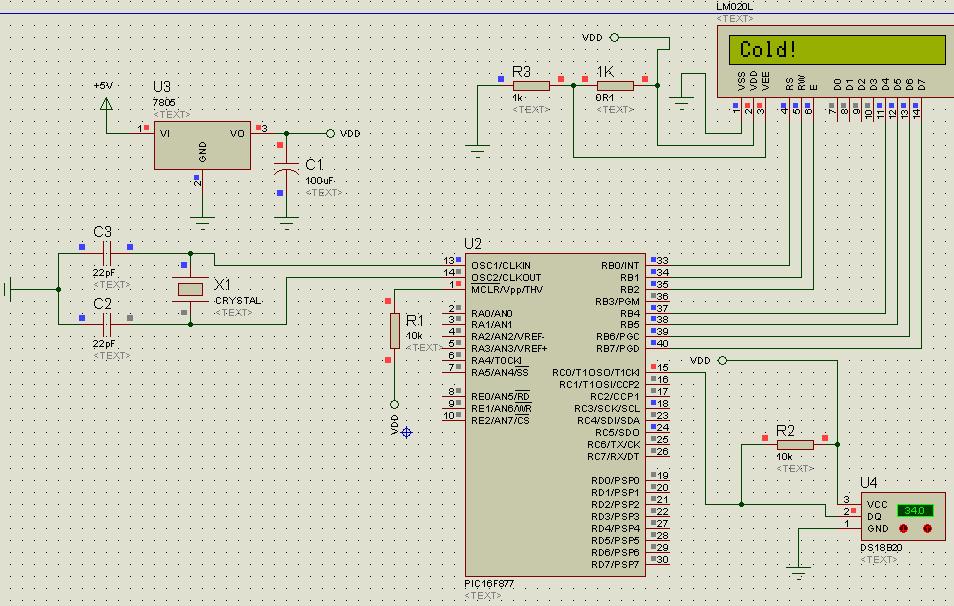Click ground symbol under the DS18B20 sensor

pos(798,571)
